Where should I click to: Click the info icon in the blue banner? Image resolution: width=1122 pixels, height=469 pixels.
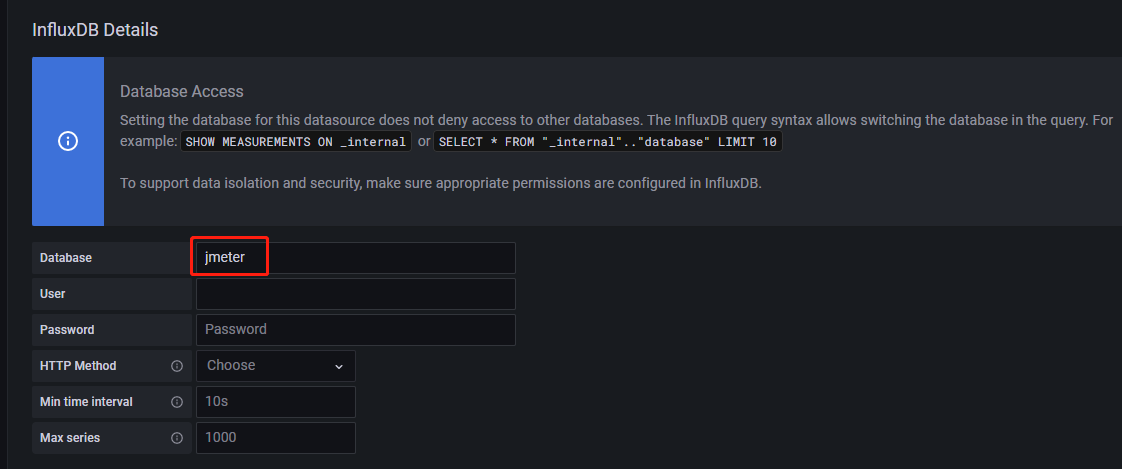click(68, 141)
